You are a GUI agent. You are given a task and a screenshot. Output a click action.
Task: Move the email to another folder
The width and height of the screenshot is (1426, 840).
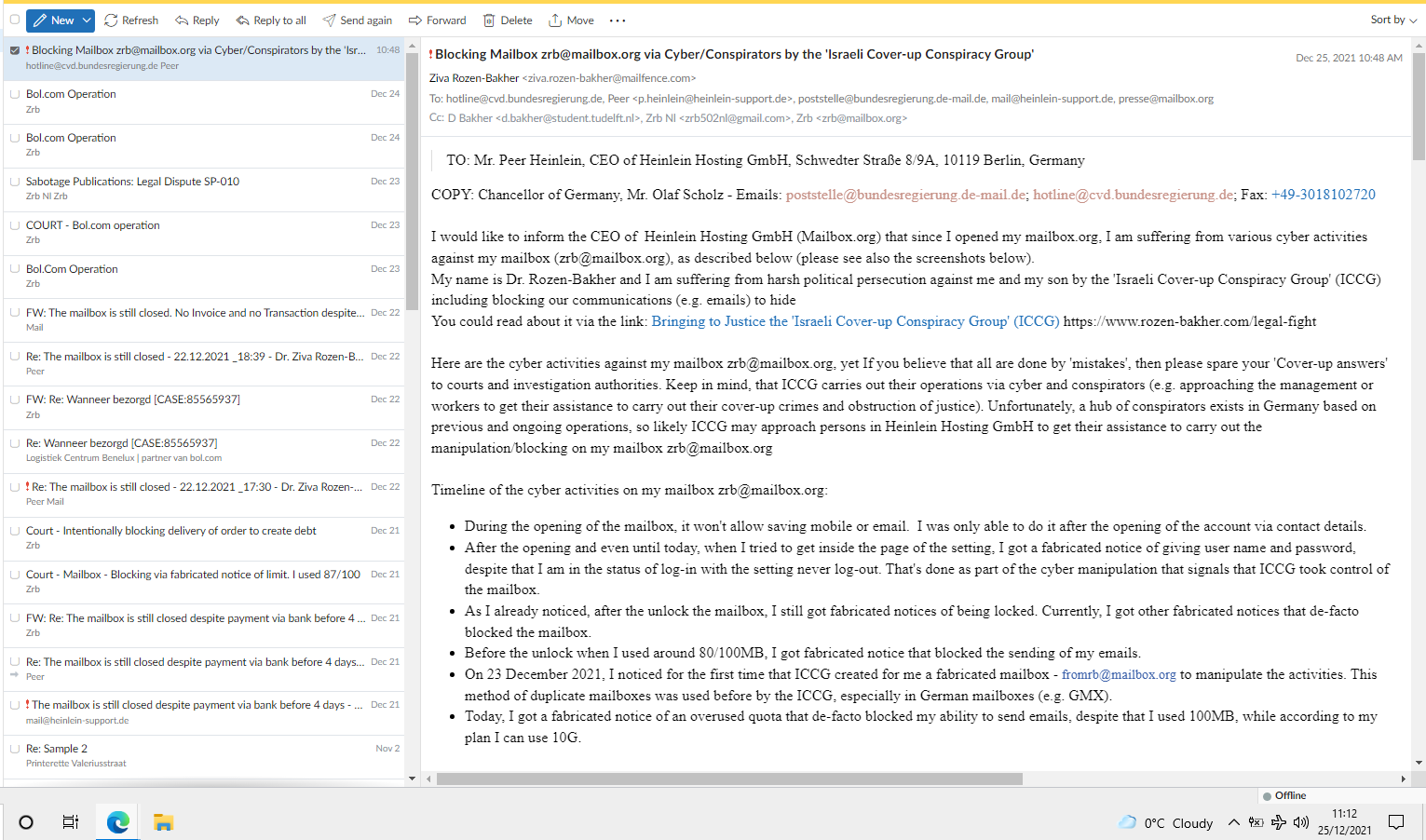pyautogui.click(x=571, y=20)
